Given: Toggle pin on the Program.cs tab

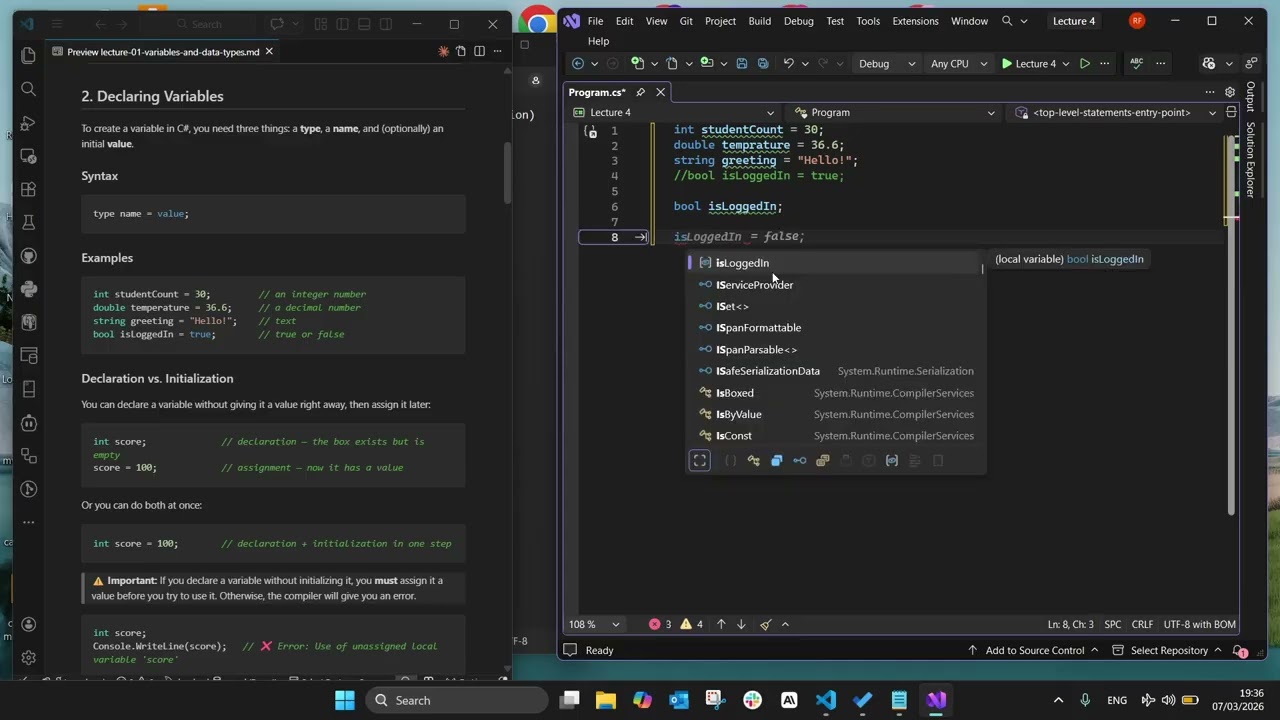Looking at the screenshot, I should tap(640, 92).
